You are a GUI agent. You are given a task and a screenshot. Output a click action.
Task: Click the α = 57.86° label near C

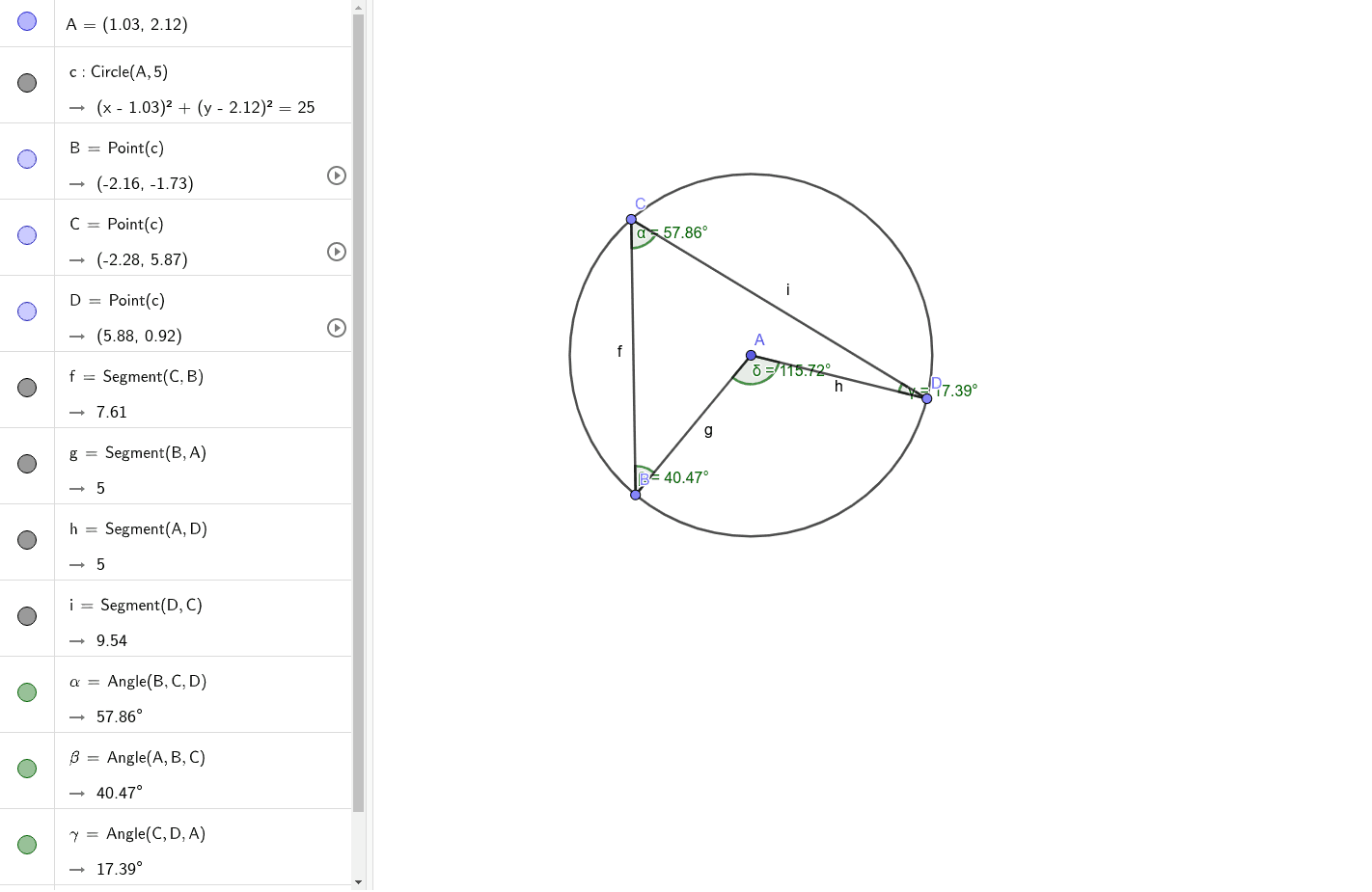pyautogui.click(x=672, y=232)
